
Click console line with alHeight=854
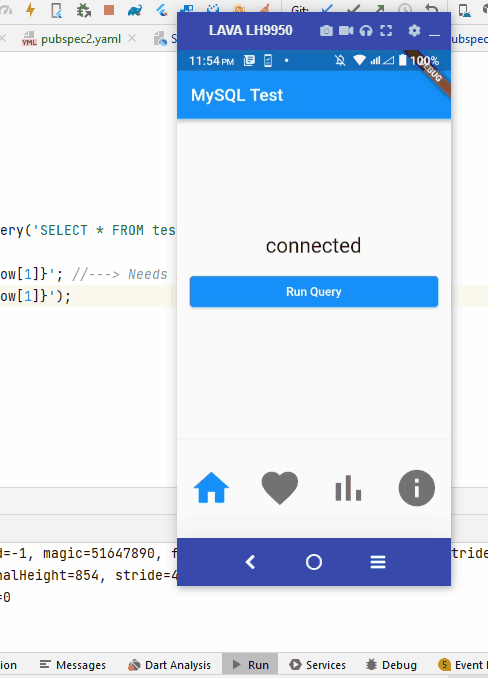click(88, 576)
